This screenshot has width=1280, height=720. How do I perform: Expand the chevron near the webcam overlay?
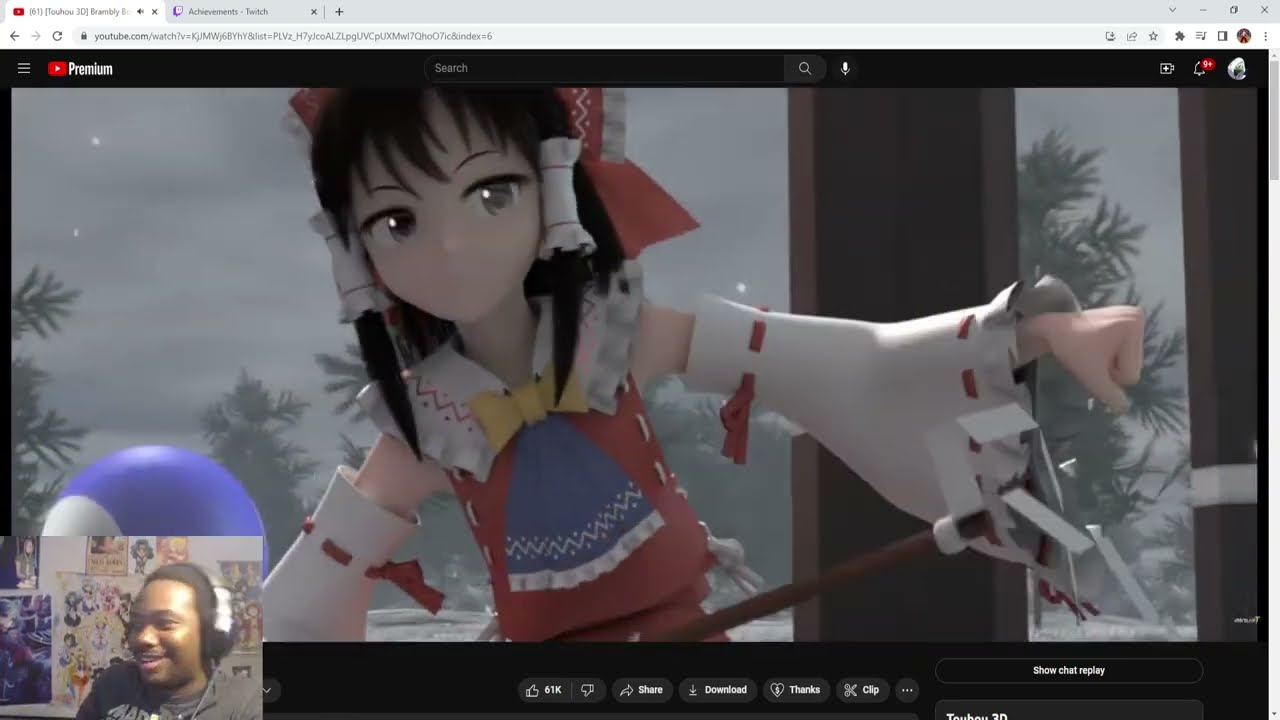[267, 690]
